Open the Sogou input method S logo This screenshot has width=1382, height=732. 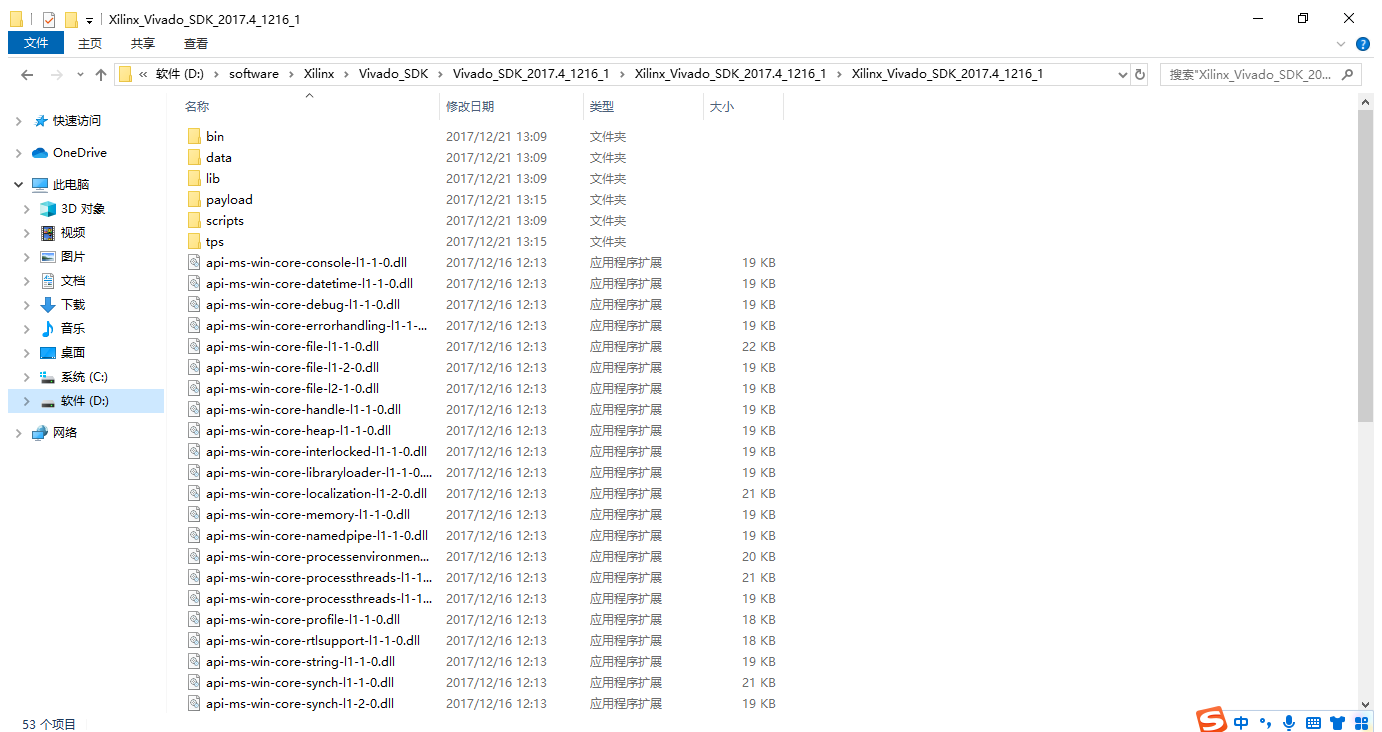pos(1212,721)
